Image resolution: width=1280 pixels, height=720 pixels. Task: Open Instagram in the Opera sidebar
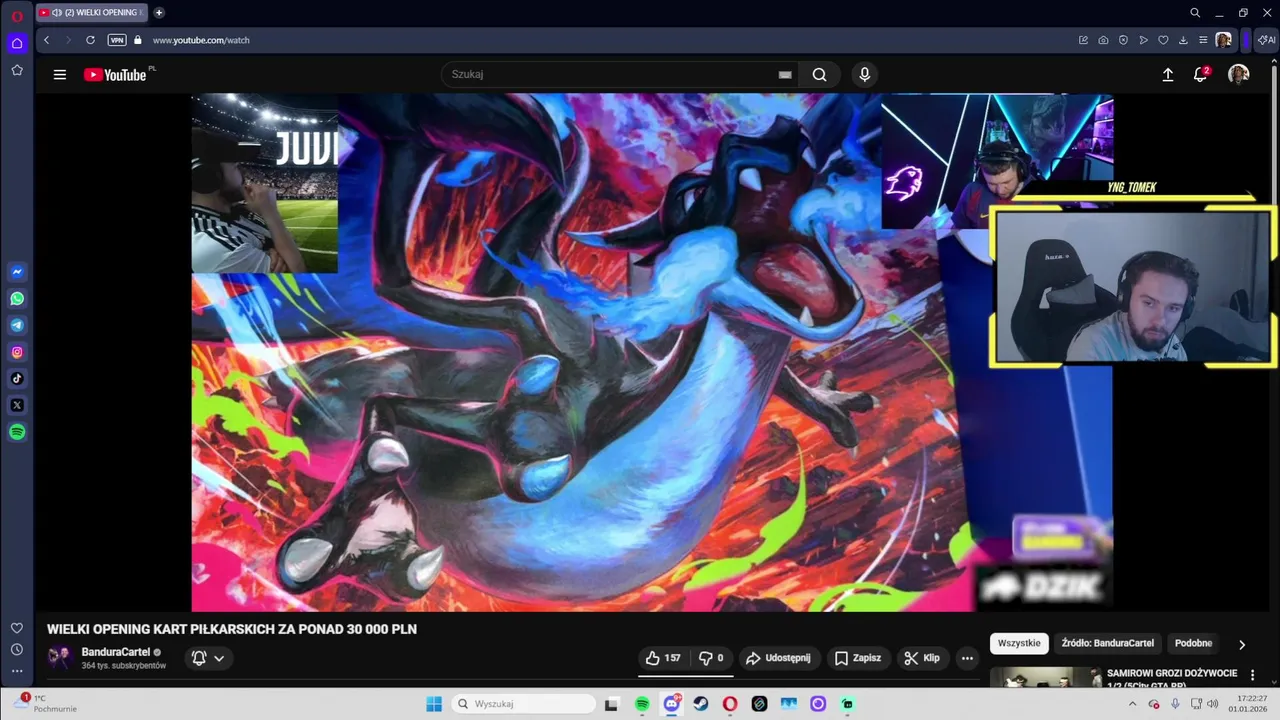(17, 352)
